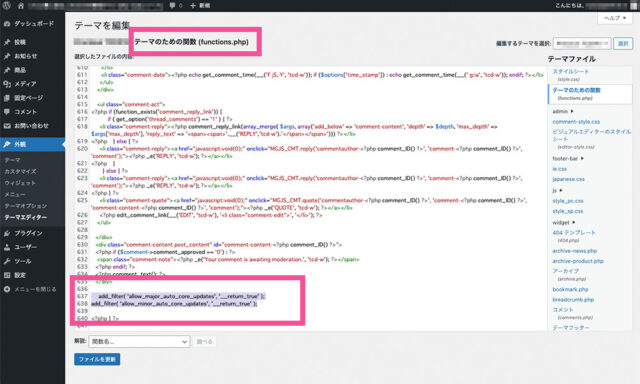Click the 調べる lookup button
Screen dimensions: 640x384
coord(204,342)
